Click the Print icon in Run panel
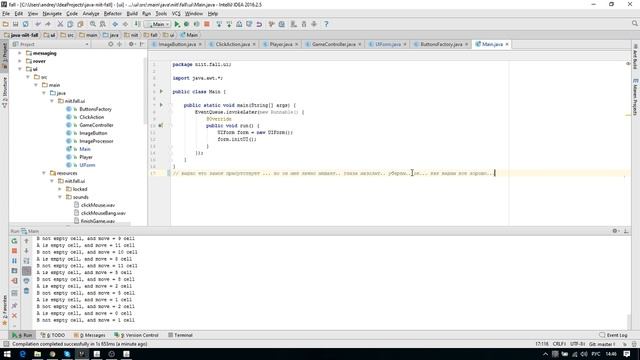640x360 pixels. pyautogui.click(x=27, y=281)
